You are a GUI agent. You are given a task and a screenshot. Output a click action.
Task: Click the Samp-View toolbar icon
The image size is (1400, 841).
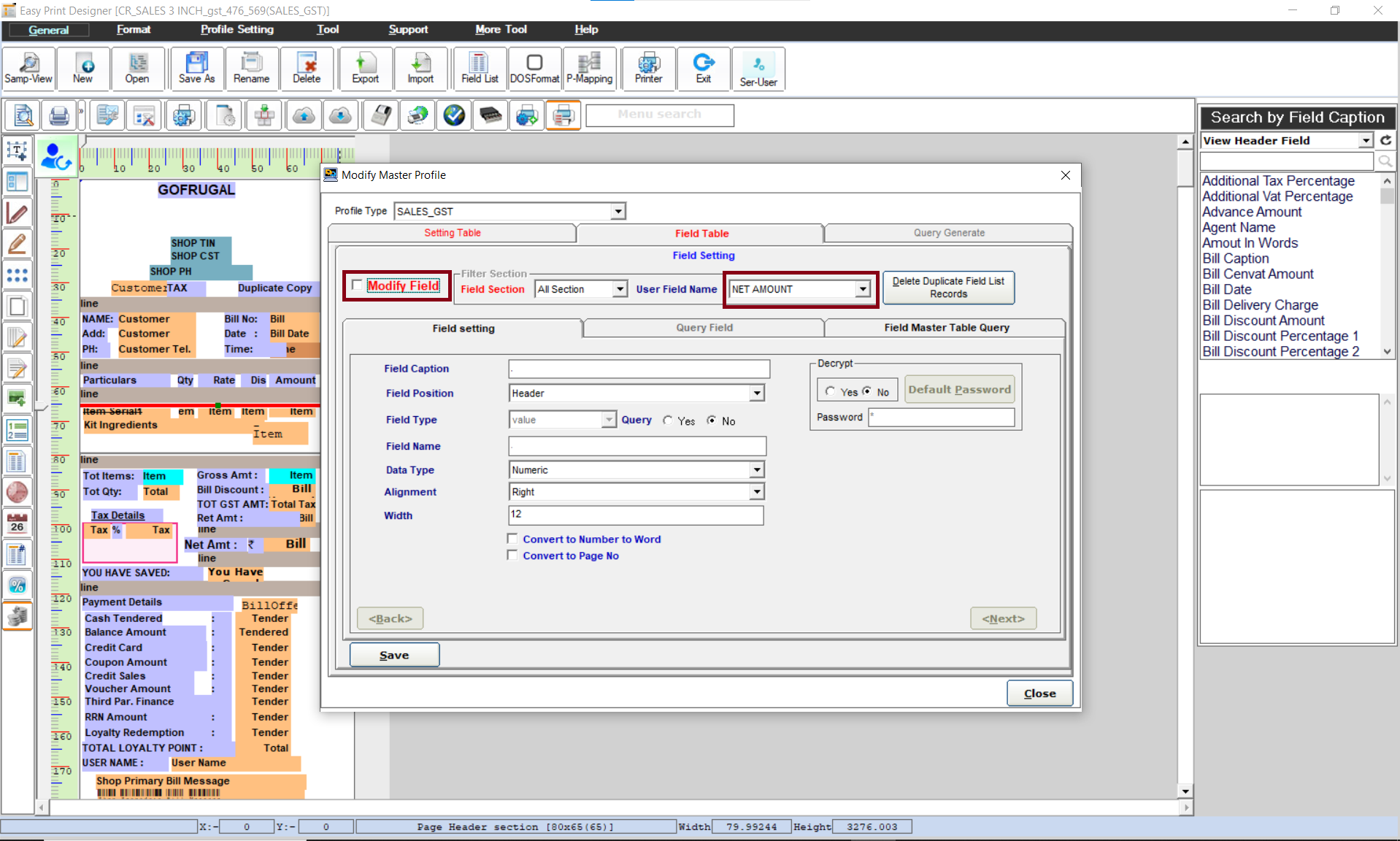pos(28,69)
